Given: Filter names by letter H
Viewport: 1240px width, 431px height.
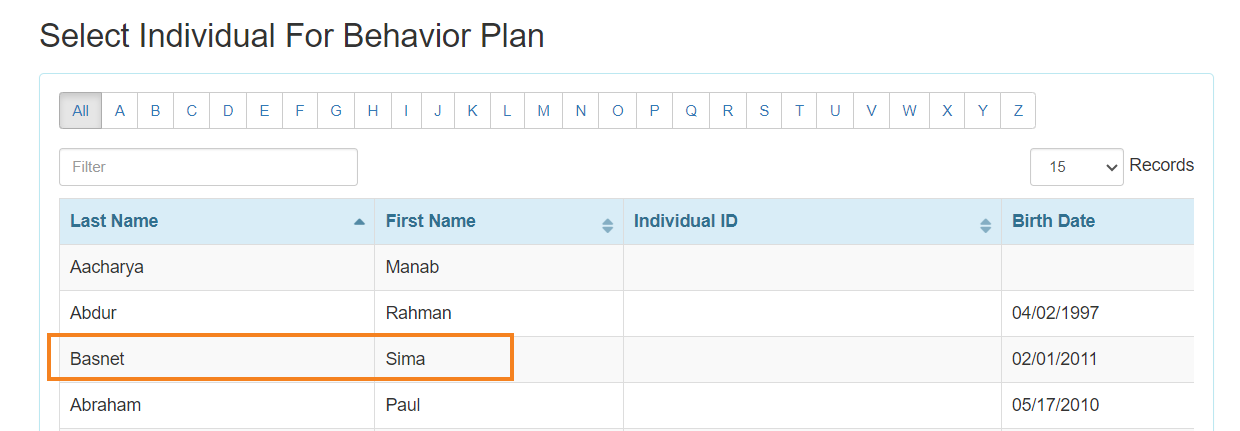Looking at the screenshot, I should 372,111.
